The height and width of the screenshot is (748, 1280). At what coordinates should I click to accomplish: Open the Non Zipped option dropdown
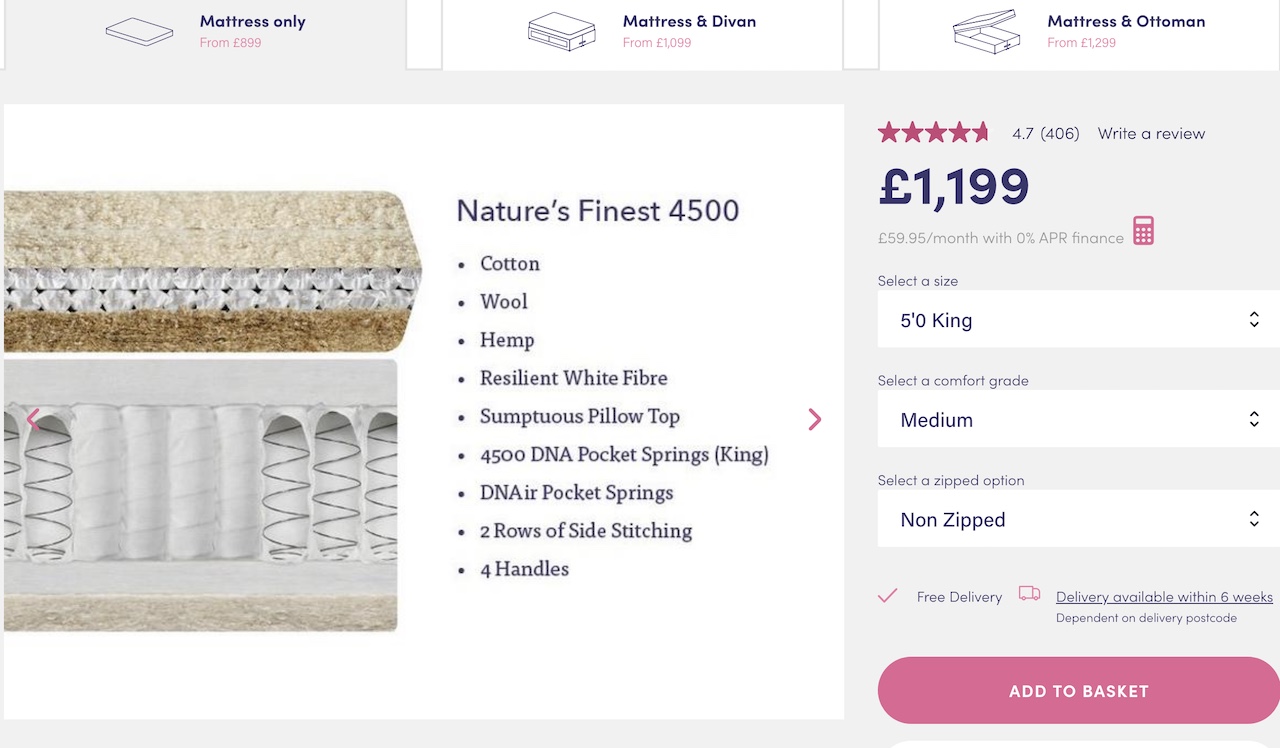tap(1078, 520)
